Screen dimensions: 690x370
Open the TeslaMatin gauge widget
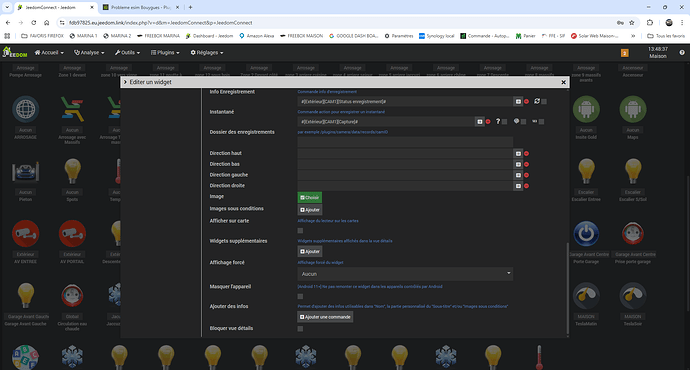click(x=586, y=296)
